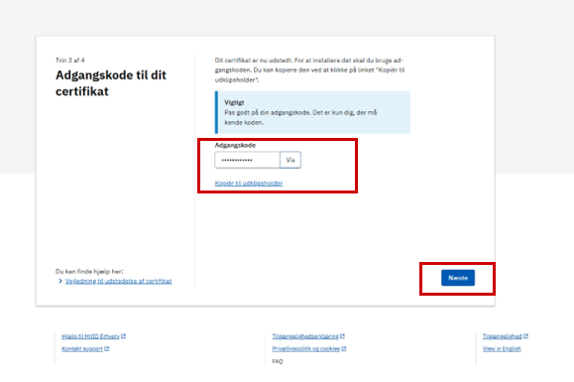Click the 'Kopiér til udklipsholder' link
The height and width of the screenshot is (382, 574).
click(x=249, y=183)
